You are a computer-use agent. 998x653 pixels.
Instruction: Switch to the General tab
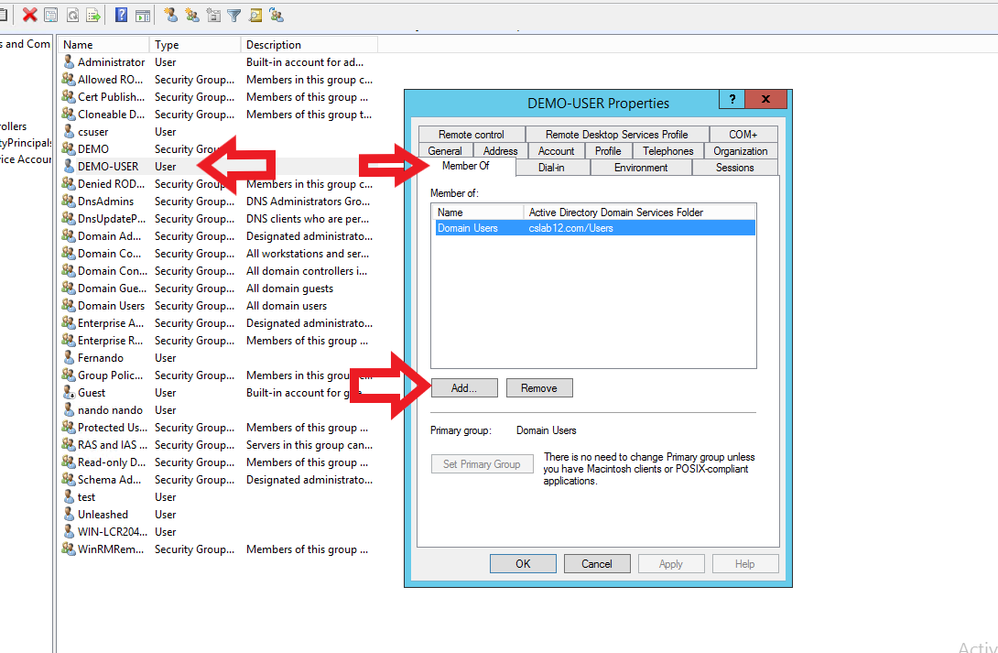445,151
